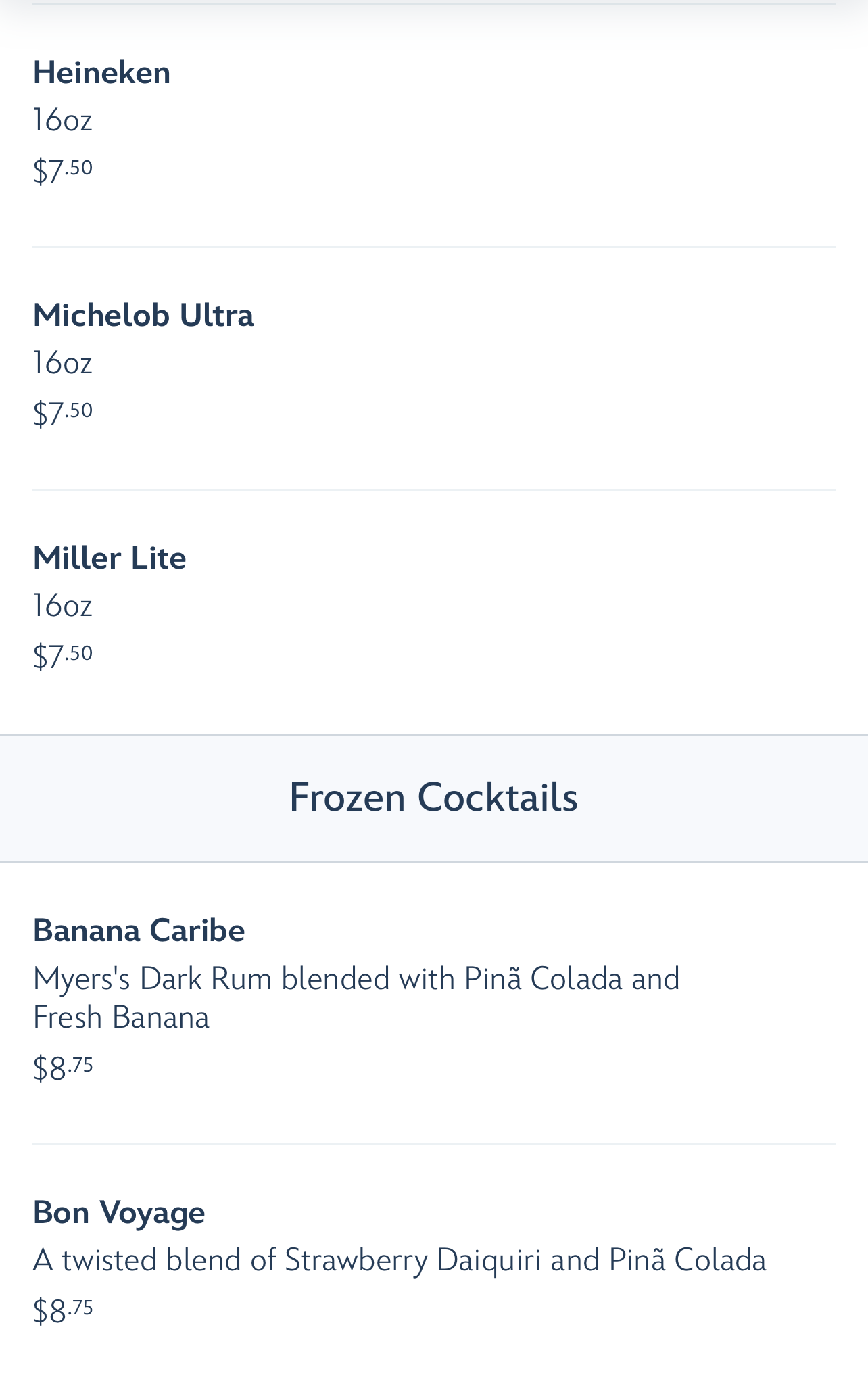Open the Miller Lite menu item
The width and height of the screenshot is (868, 1386).
pyautogui.click(x=110, y=558)
